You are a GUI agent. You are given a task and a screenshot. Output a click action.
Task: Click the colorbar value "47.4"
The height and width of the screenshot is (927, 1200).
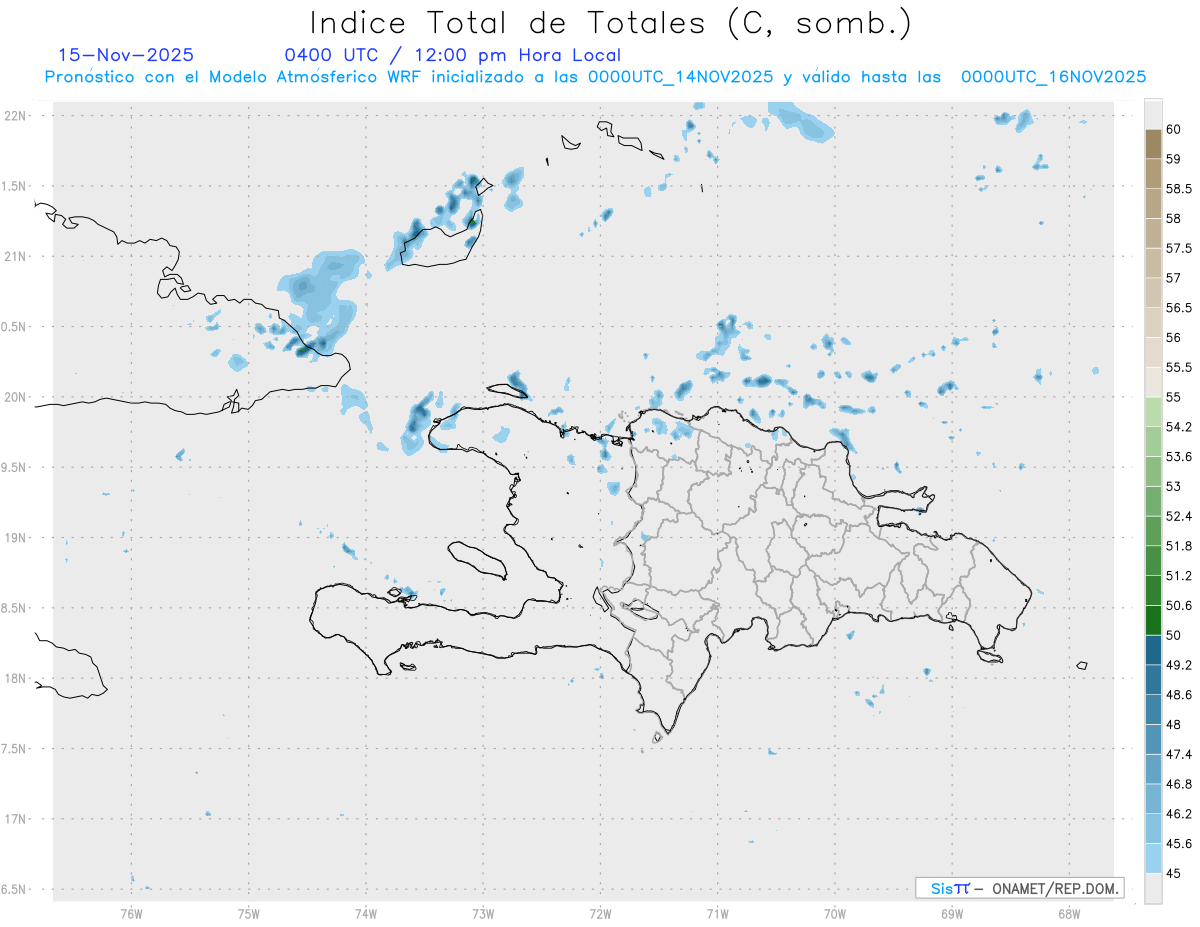(x=1178, y=754)
